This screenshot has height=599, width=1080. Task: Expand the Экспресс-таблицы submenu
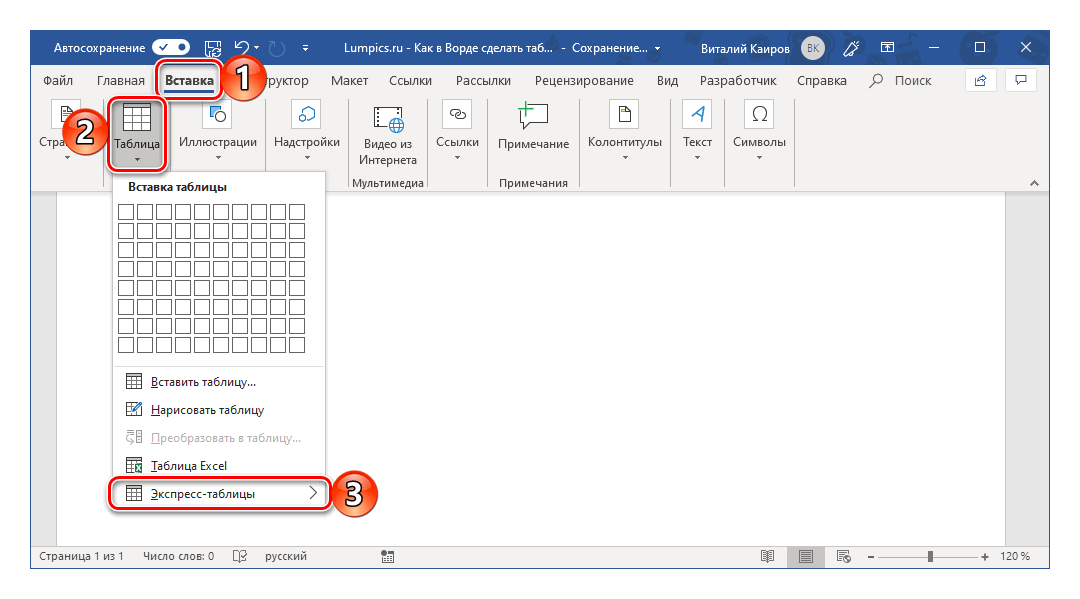coord(220,494)
